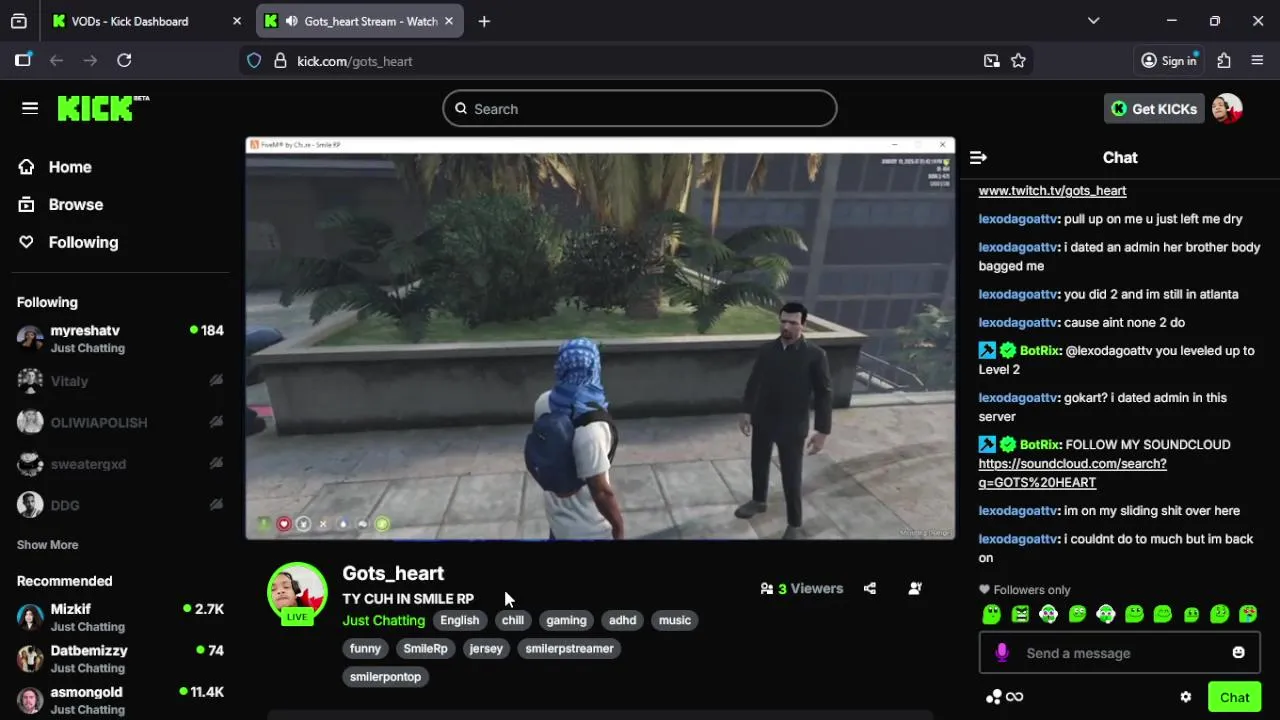Focus the Send a message field
This screenshot has height=720, width=1280.
coord(1120,653)
